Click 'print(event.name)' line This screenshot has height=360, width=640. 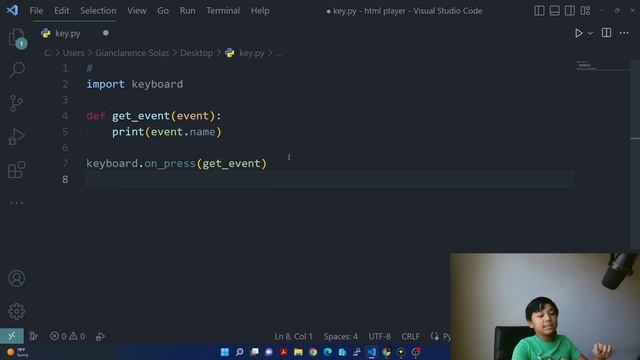pos(167,132)
